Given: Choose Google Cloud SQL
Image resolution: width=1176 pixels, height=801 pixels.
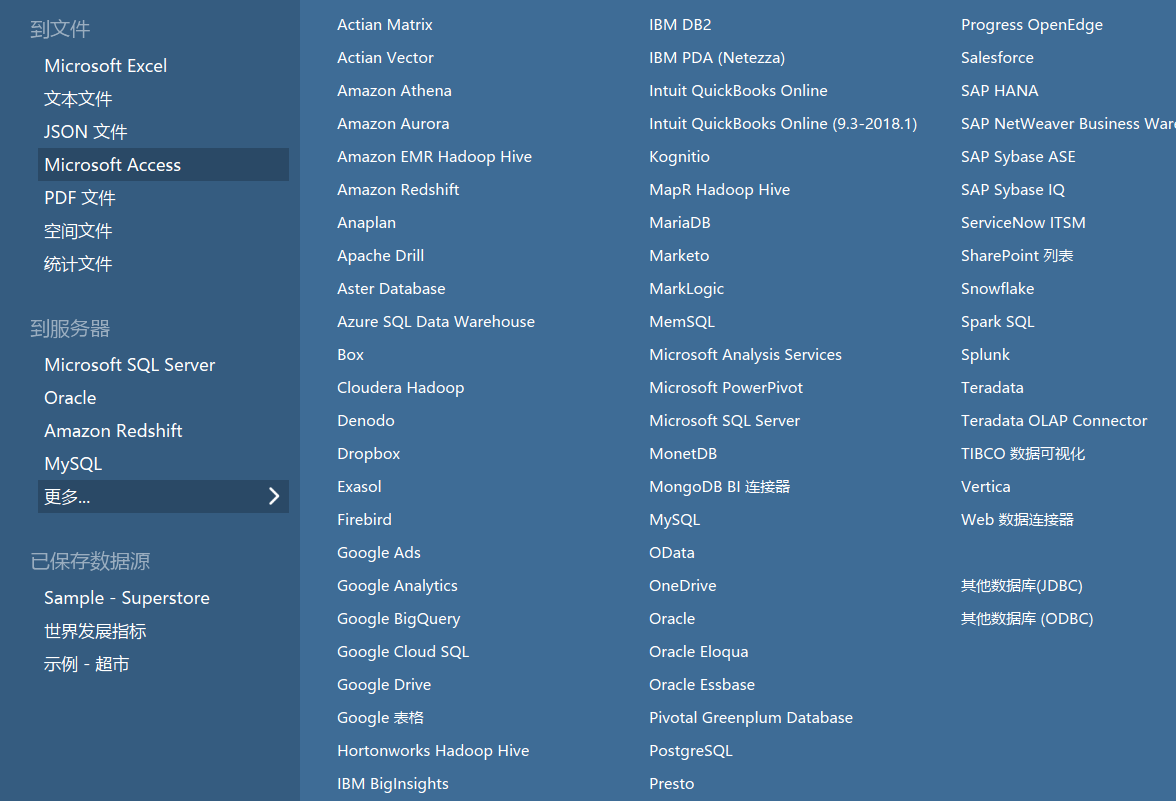Looking at the screenshot, I should coord(403,652).
